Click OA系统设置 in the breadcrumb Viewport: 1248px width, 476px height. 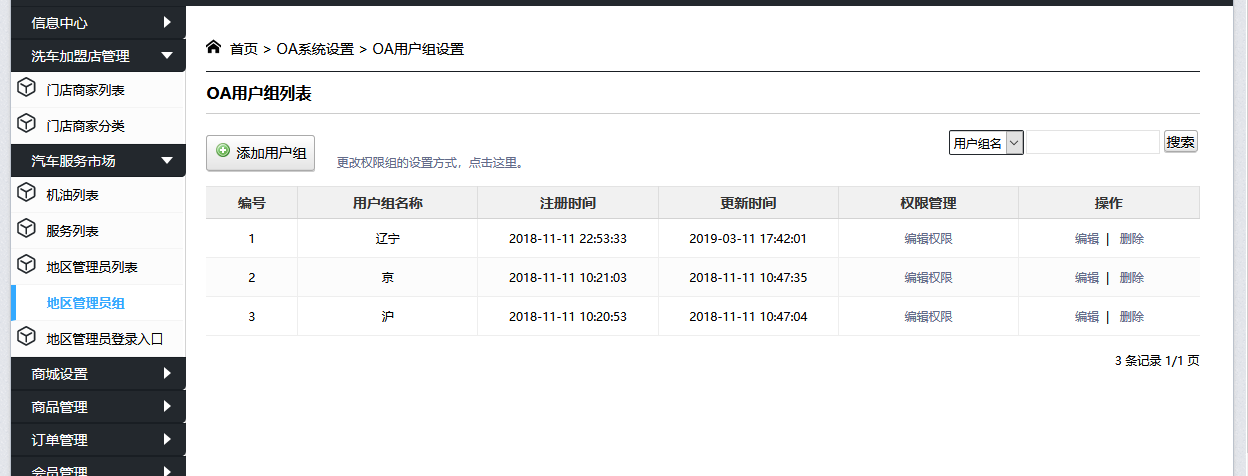pos(315,49)
